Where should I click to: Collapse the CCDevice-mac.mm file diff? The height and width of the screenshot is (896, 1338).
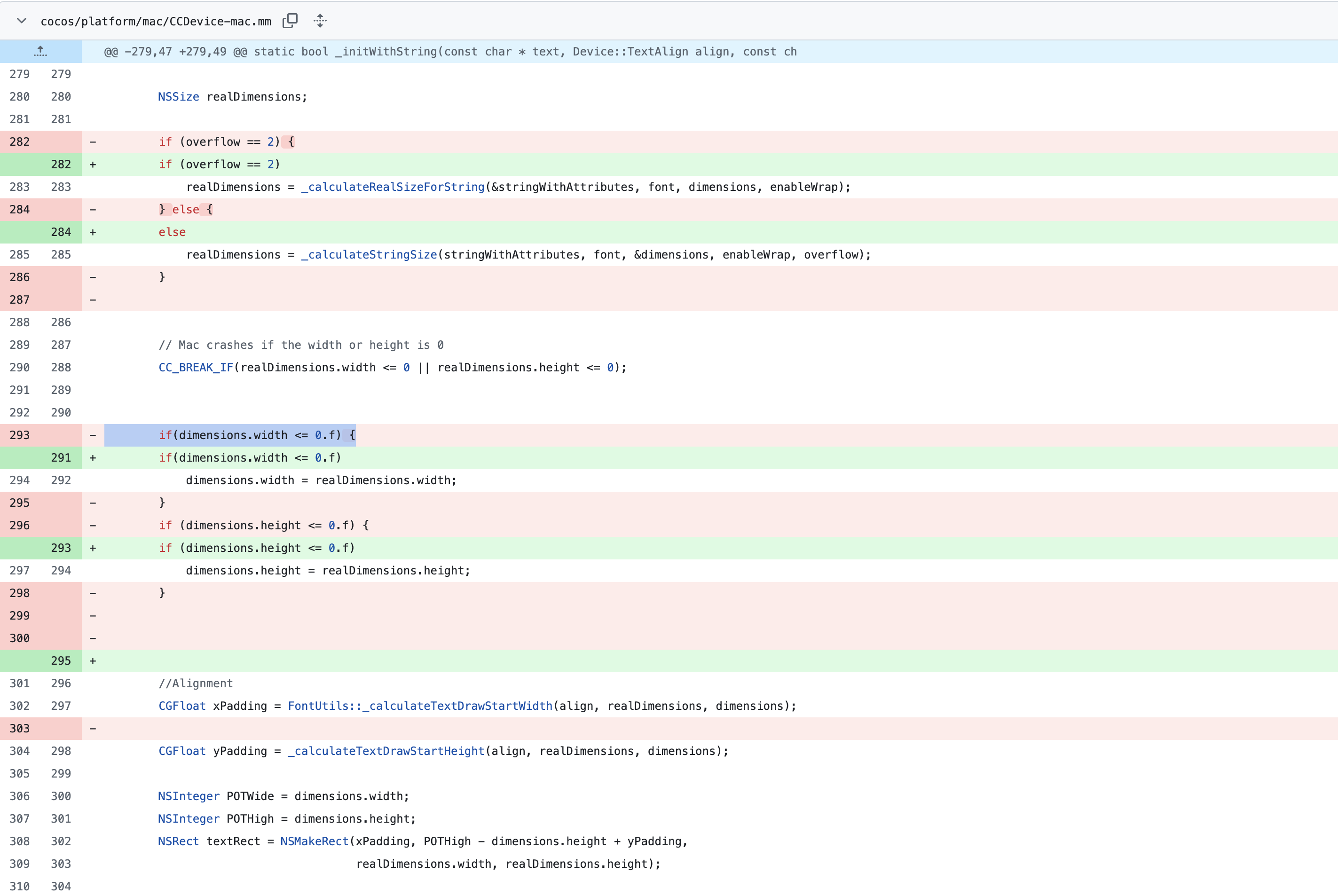[22, 21]
